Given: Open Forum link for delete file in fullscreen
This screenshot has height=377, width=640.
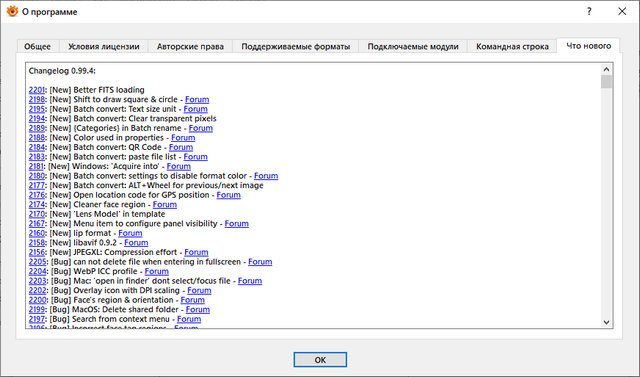Looking at the screenshot, I should [260, 262].
